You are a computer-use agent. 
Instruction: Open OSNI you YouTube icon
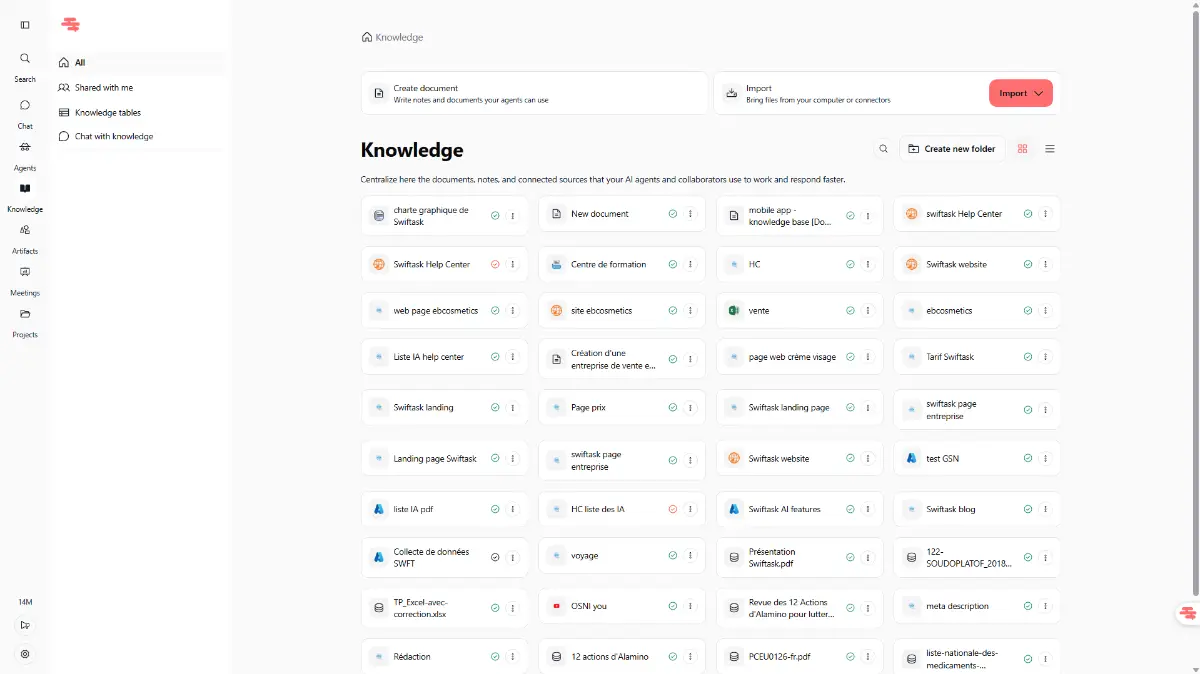[556, 606]
